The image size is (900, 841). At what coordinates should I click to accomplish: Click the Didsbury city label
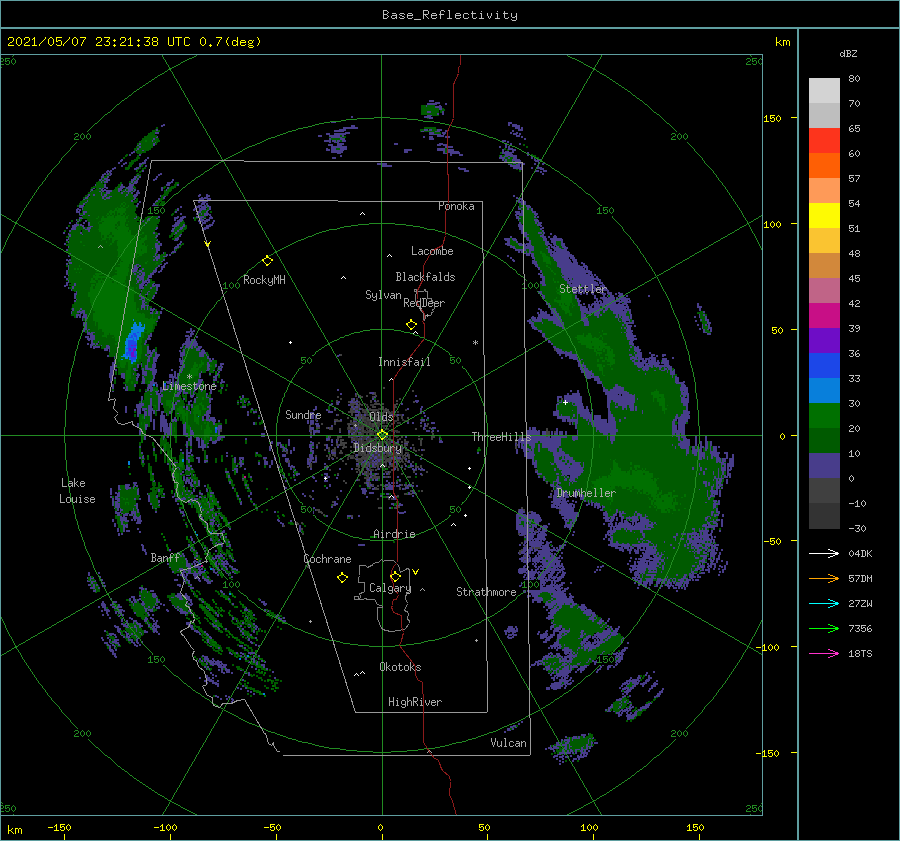coord(377,448)
